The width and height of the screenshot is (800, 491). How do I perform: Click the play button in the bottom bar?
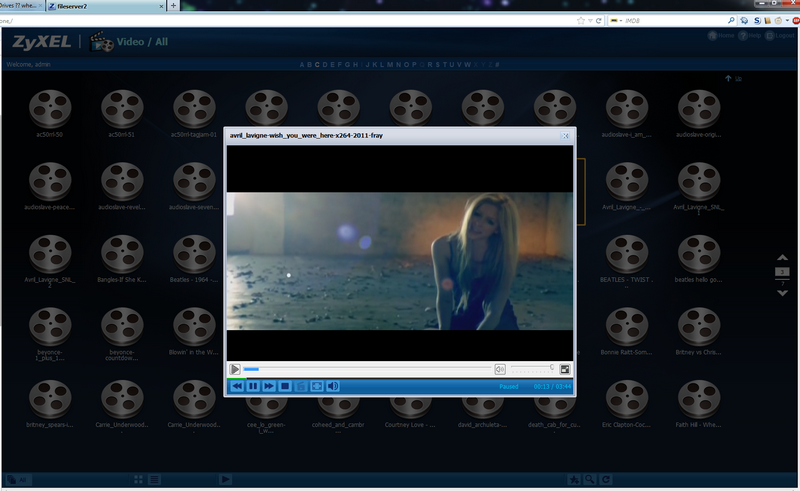click(x=225, y=479)
